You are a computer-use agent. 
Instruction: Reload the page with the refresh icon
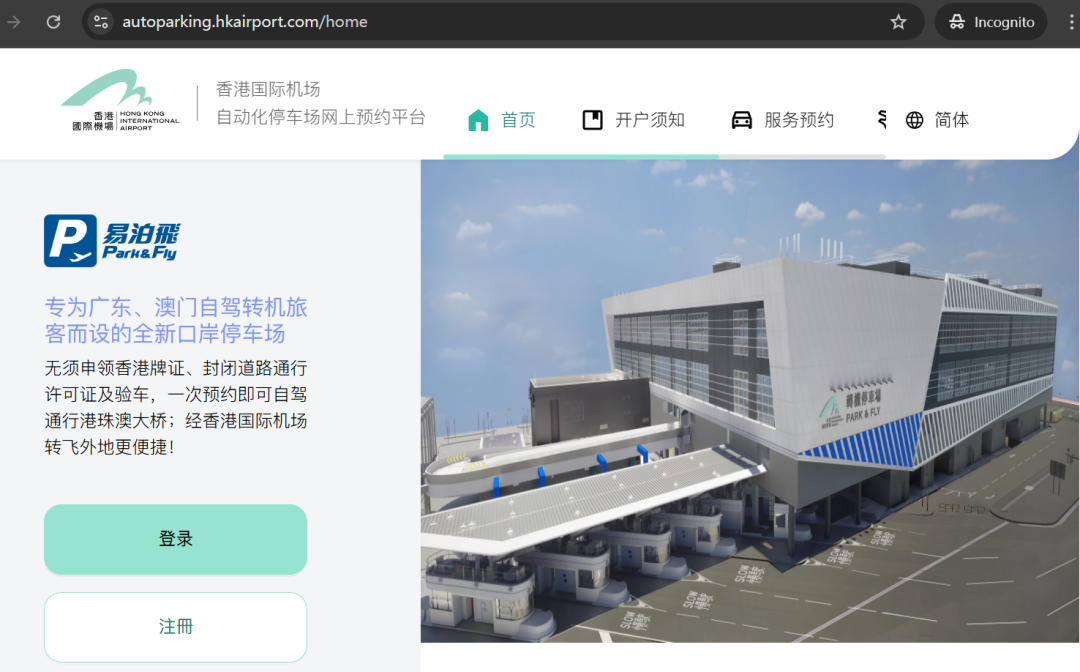pyautogui.click(x=53, y=22)
